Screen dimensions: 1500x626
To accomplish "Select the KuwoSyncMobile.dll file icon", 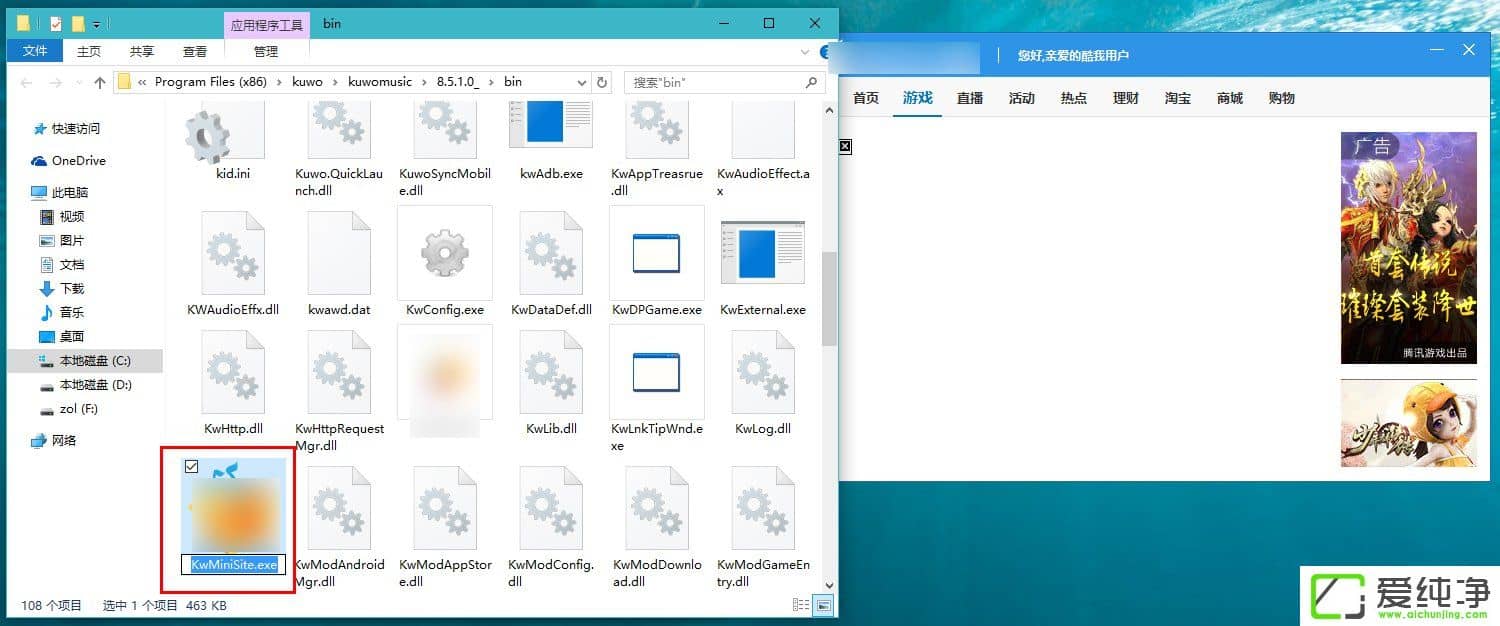I will pos(444,130).
